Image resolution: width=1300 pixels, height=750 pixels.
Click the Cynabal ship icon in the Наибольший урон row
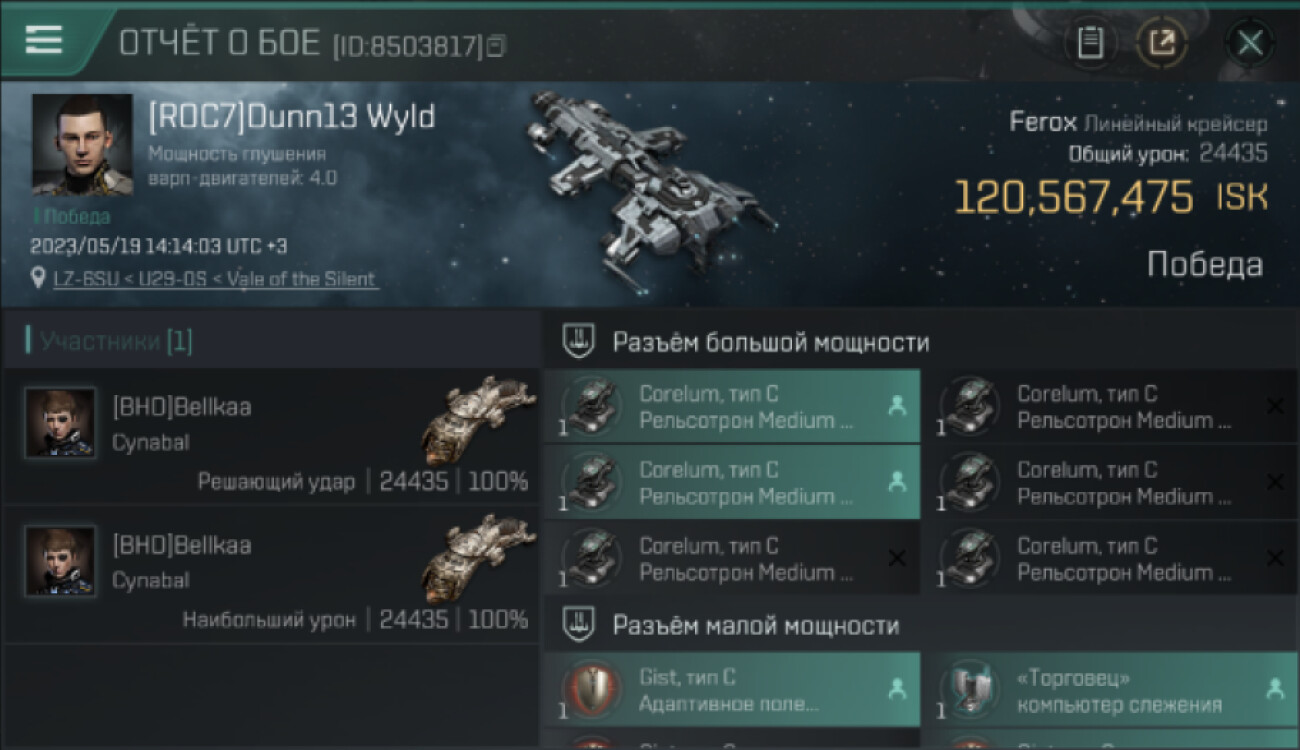pos(478,559)
